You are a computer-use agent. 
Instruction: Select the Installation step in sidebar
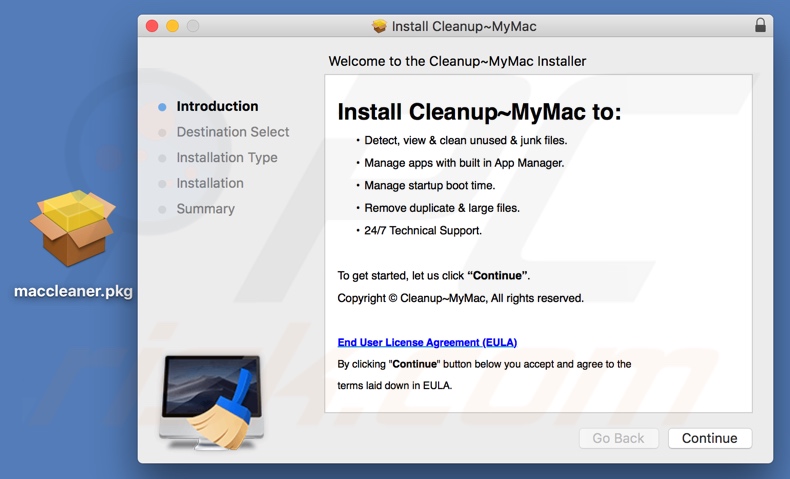click(209, 183)
